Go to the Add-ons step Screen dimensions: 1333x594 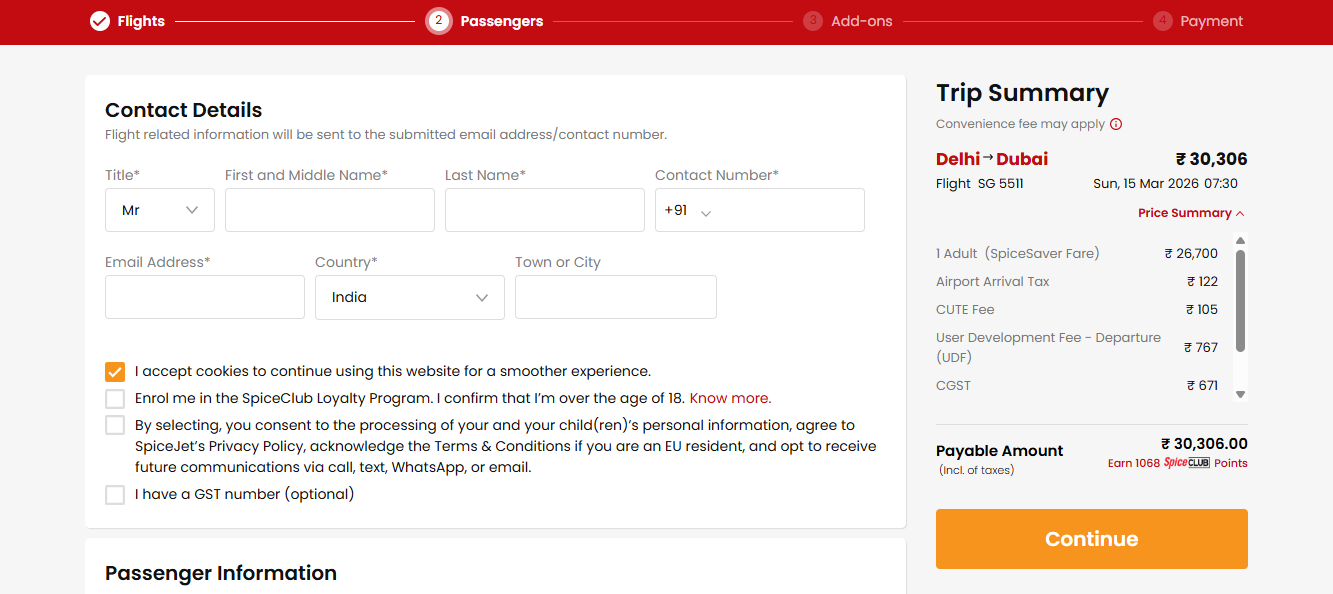click(x=861, y=21)
